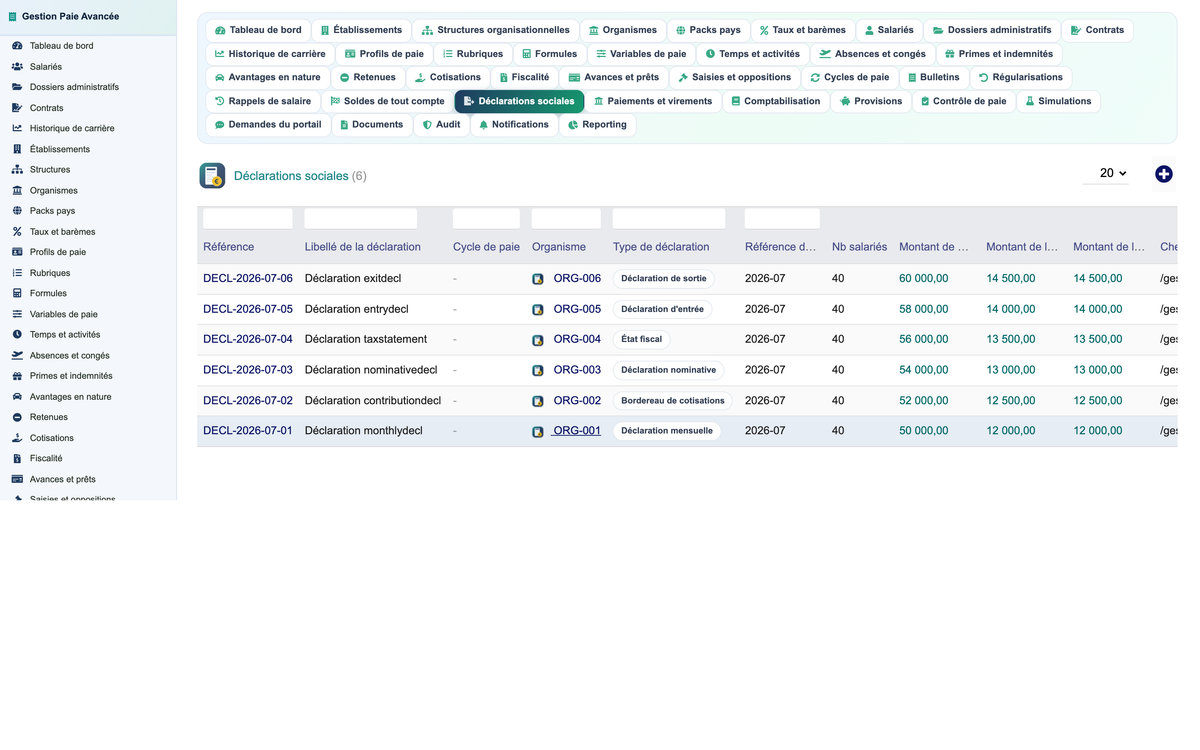Open Avances et prêts in sidebar
The height and width of the screenshot is (750, 1200).
[x=63, y=479]
